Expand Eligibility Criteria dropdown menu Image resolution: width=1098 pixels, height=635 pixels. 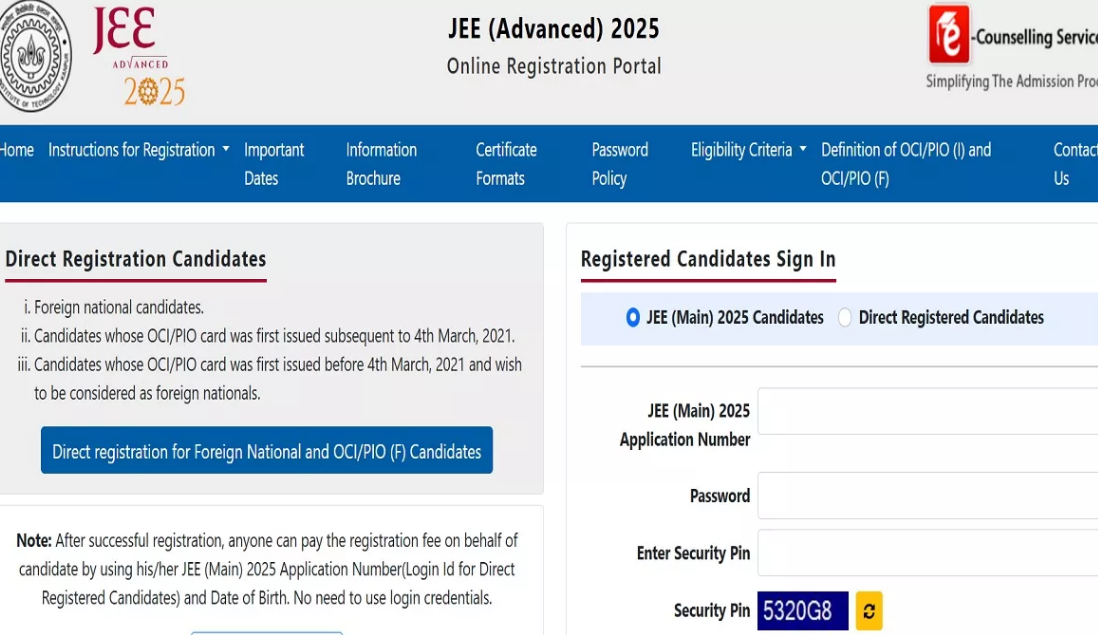click(x=748, y=150)
